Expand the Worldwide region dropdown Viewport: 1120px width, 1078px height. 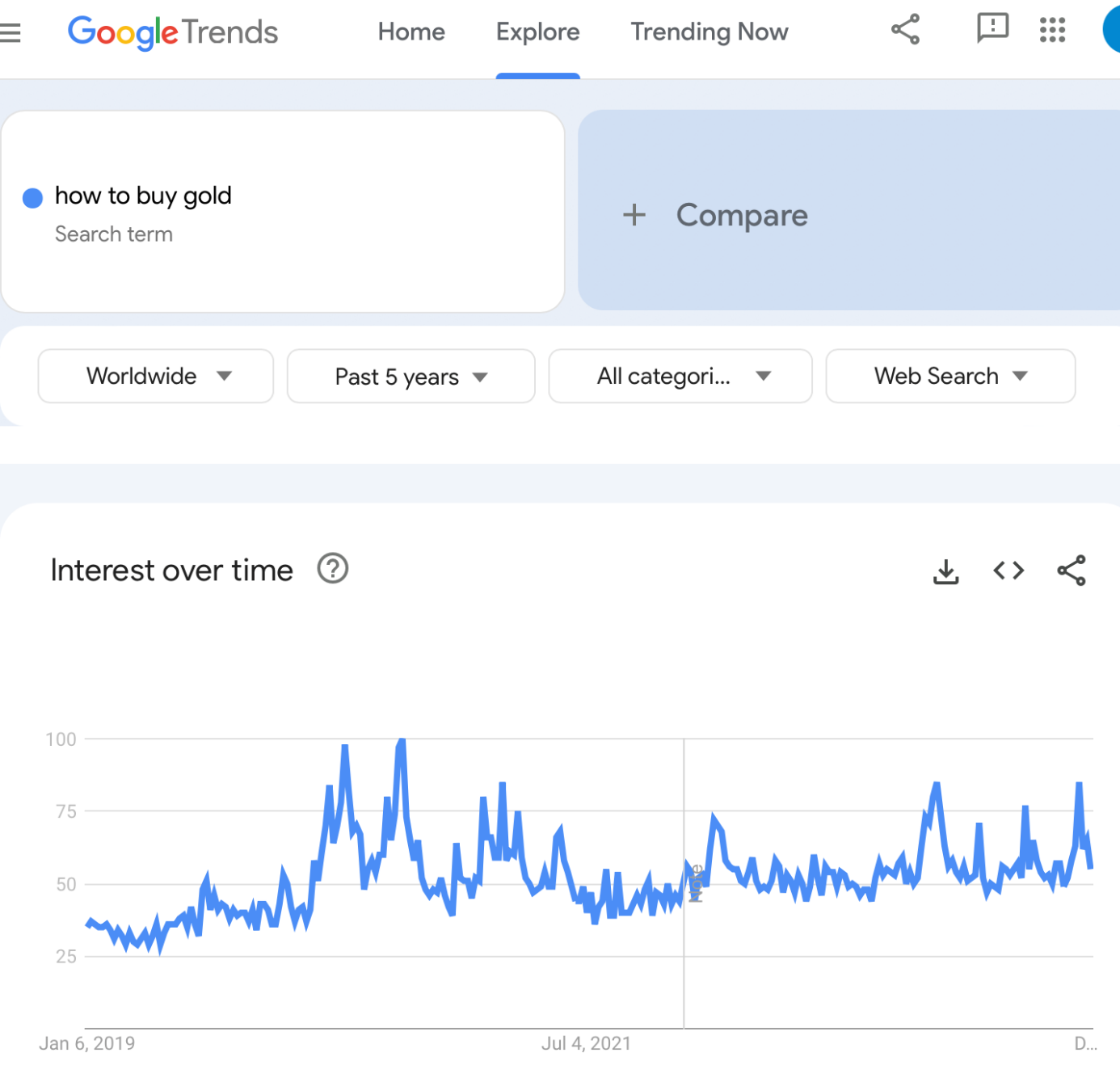click(x=156, y=376)
